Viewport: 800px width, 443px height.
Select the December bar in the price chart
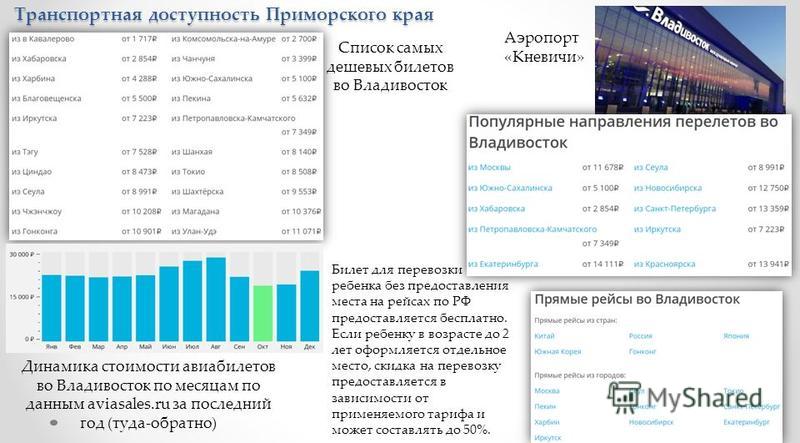tap(310, 306)
